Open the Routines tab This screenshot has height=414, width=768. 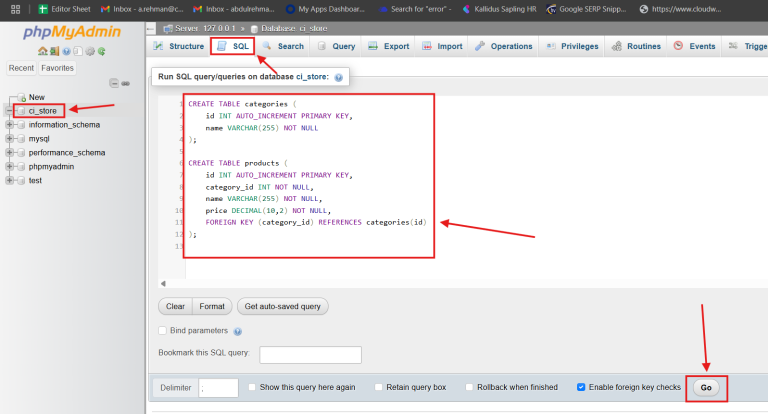pyautogui.click(x=637, y=46)
